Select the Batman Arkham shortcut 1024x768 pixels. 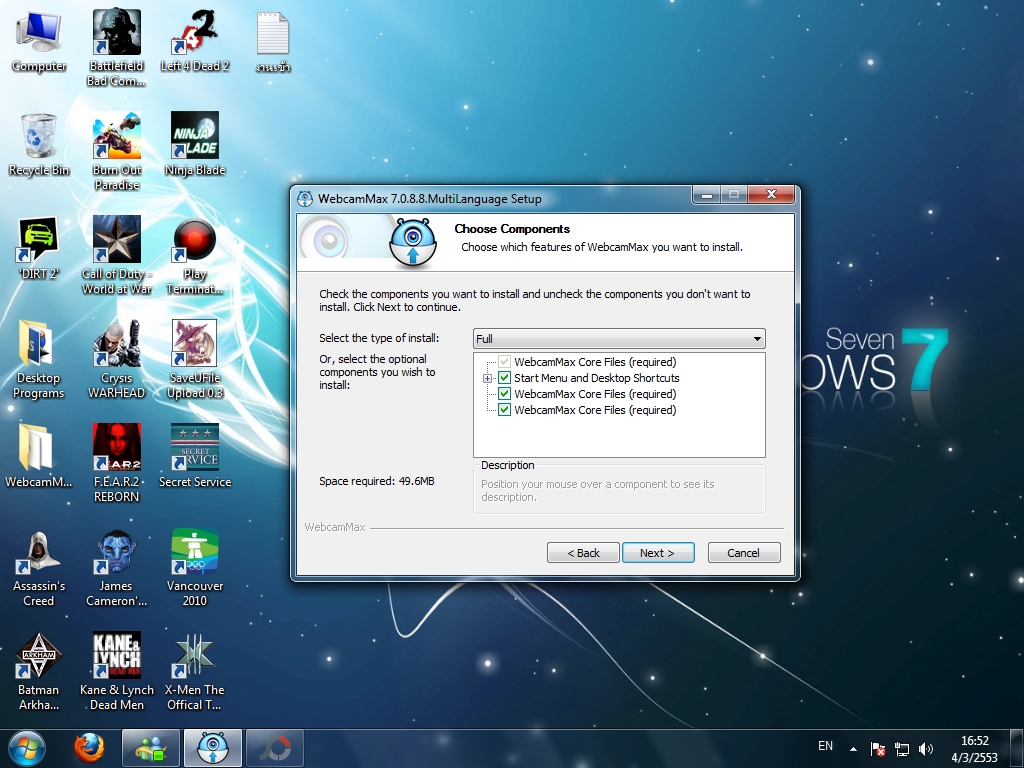point(39,671)
